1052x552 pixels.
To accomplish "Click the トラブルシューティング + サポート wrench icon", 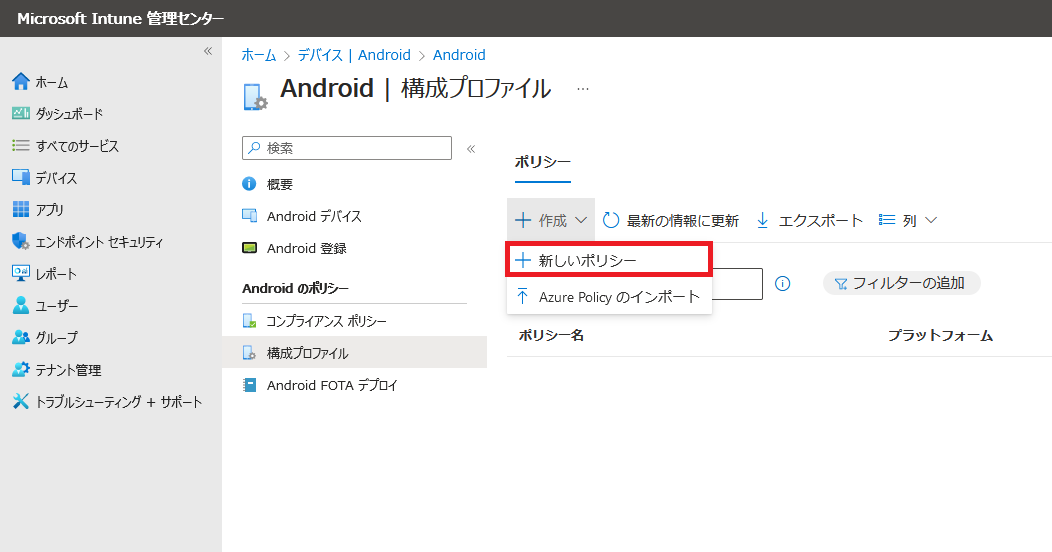I will 21,401.
